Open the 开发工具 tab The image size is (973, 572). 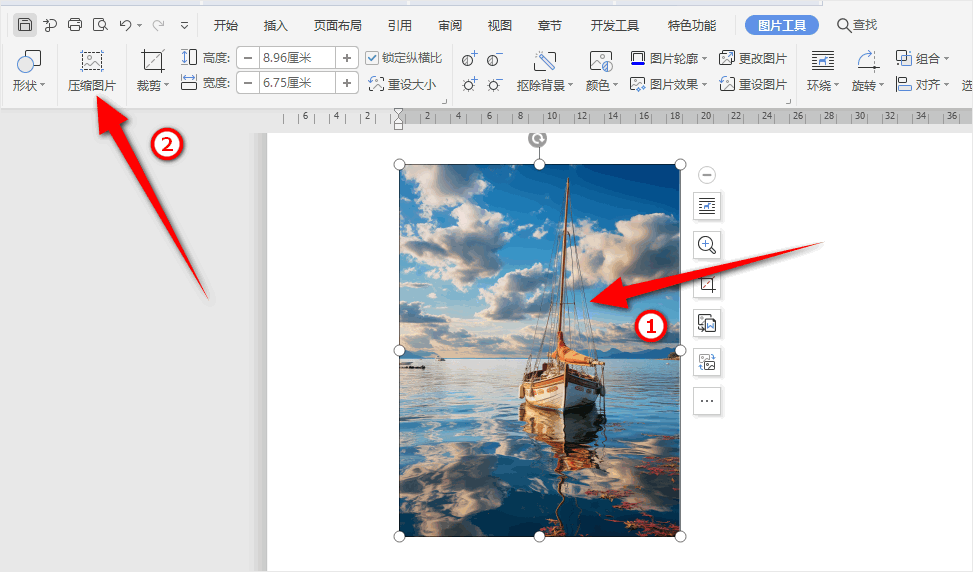(614, 25)
